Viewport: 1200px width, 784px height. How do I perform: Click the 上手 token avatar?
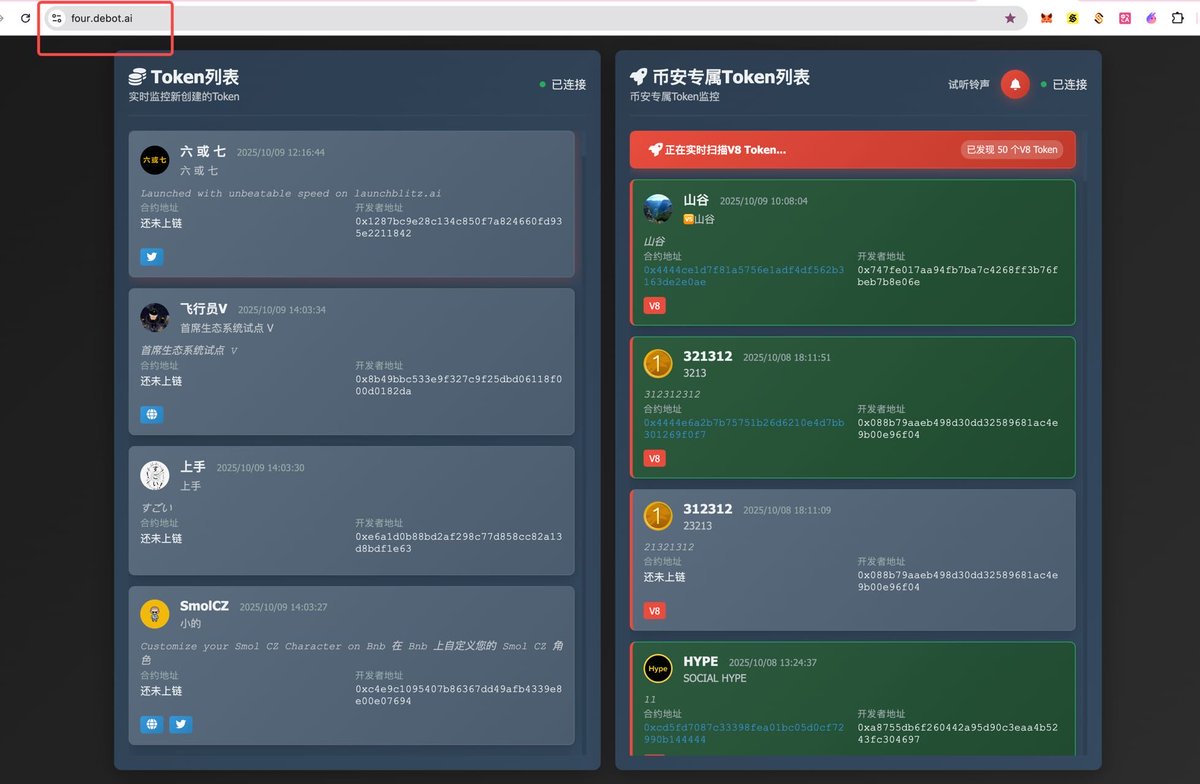tap(155, 476)
